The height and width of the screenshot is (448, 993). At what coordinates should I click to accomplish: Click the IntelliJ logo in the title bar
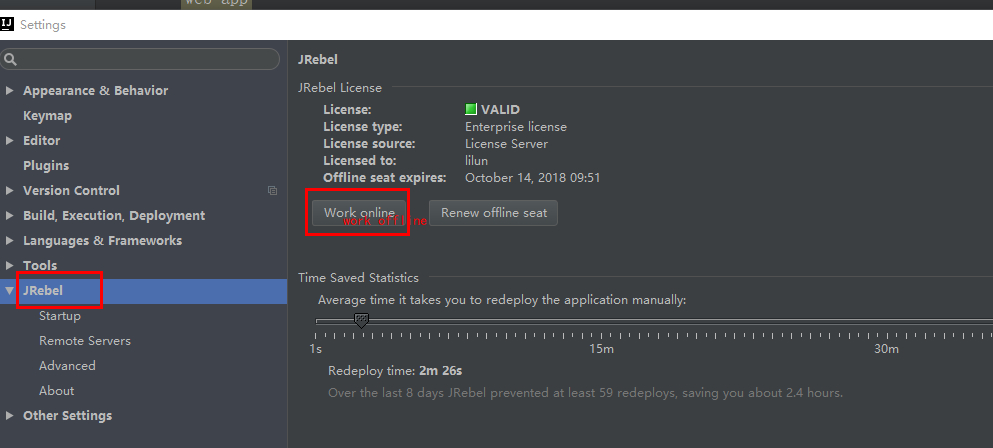tap(6, 25)
